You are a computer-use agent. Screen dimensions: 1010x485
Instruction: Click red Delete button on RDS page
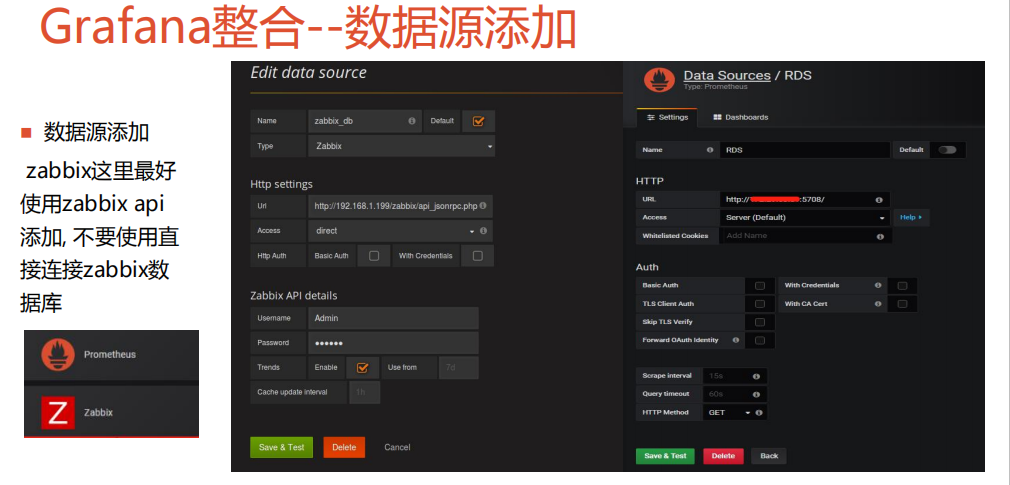[723, 456]
